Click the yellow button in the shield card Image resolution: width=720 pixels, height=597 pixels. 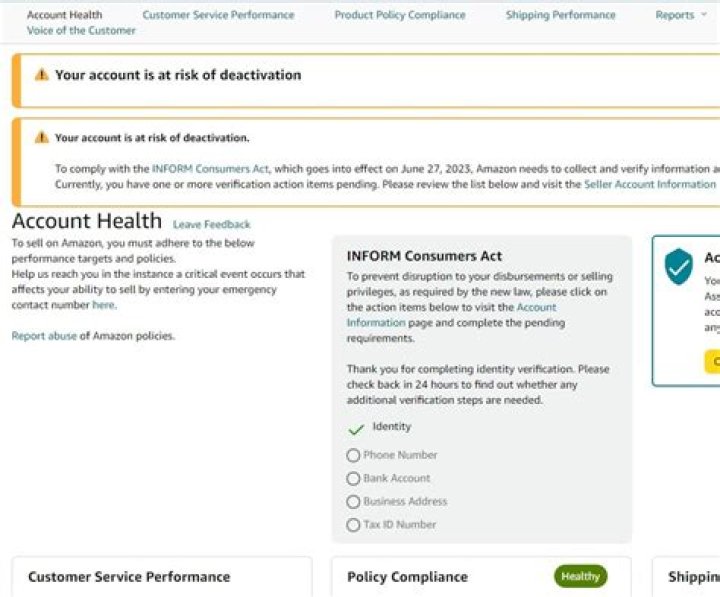tap(712, 361)
